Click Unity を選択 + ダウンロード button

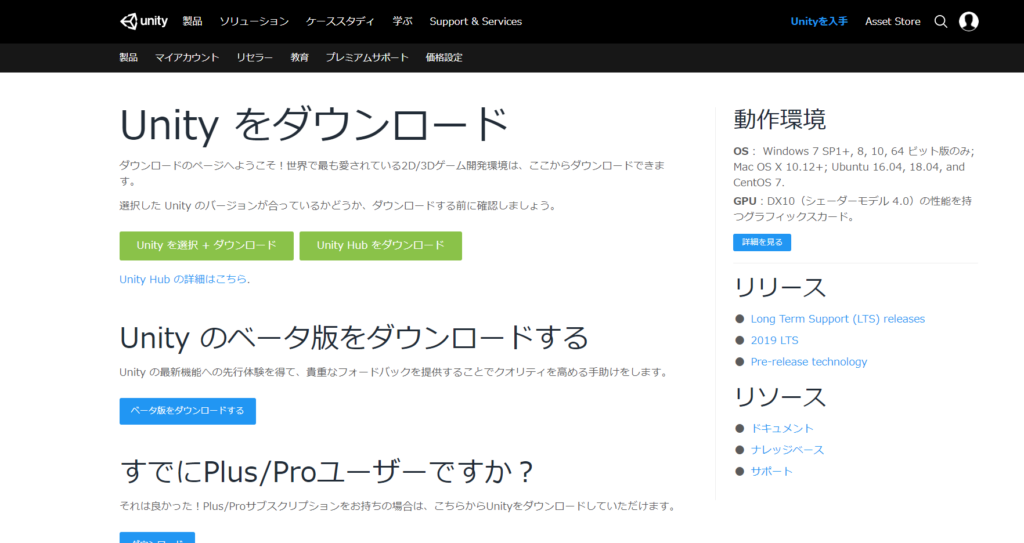click(206, 246)
